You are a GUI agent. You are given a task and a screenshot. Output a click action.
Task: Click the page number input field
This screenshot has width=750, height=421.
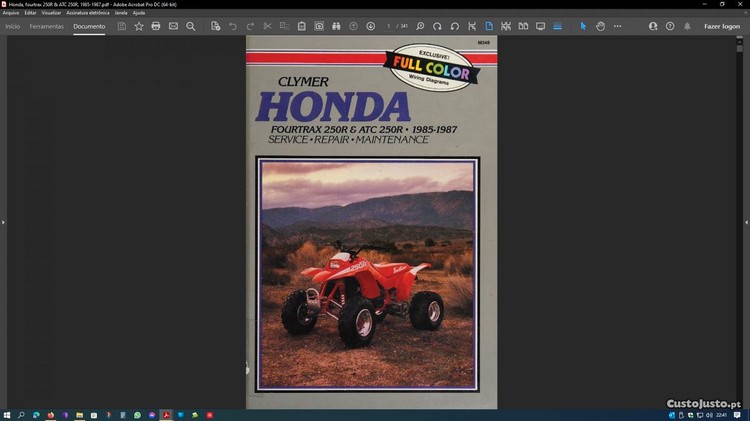390,26
